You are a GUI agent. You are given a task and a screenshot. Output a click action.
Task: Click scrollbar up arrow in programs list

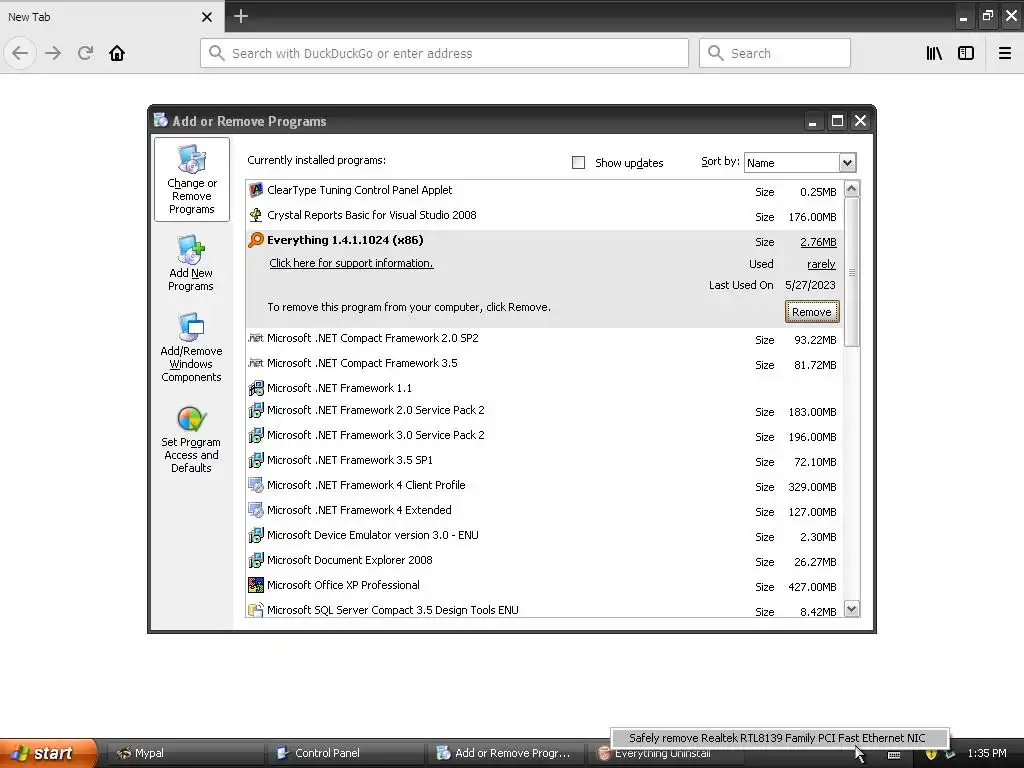852,189
